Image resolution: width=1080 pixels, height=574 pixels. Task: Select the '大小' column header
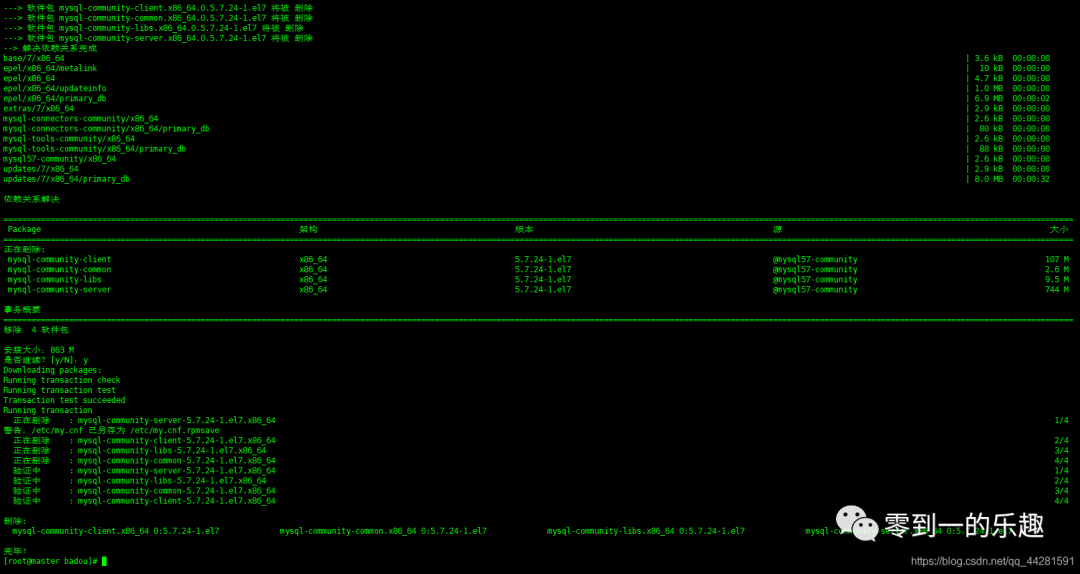[x=1059, y=229]
